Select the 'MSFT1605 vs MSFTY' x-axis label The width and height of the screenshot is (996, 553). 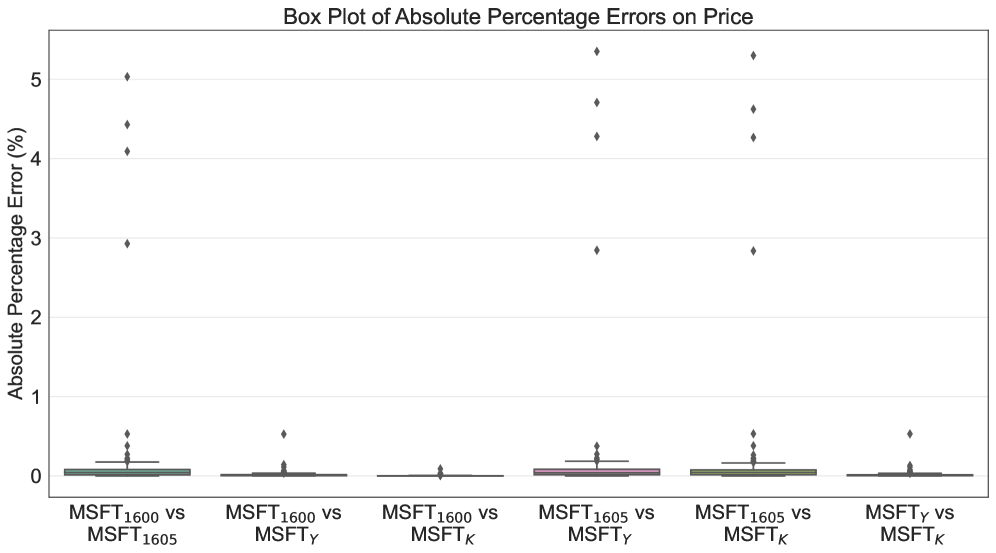point(597,522)
